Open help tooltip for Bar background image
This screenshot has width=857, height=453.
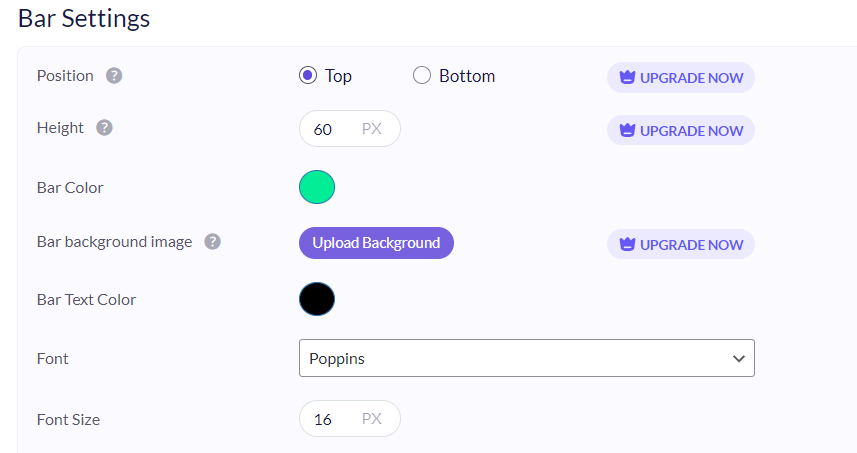coord(212,242)
